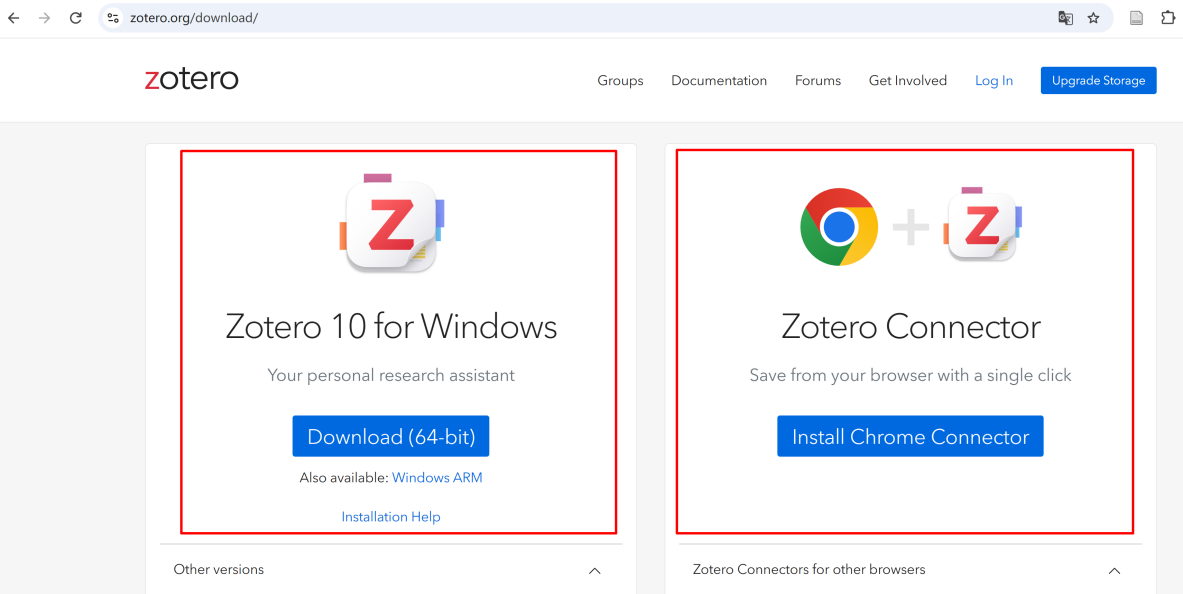Viewport: 1183px width, 594px height.
Task: Open Forums navigation item
Action: pyautogui.click(x=818, y=81)
